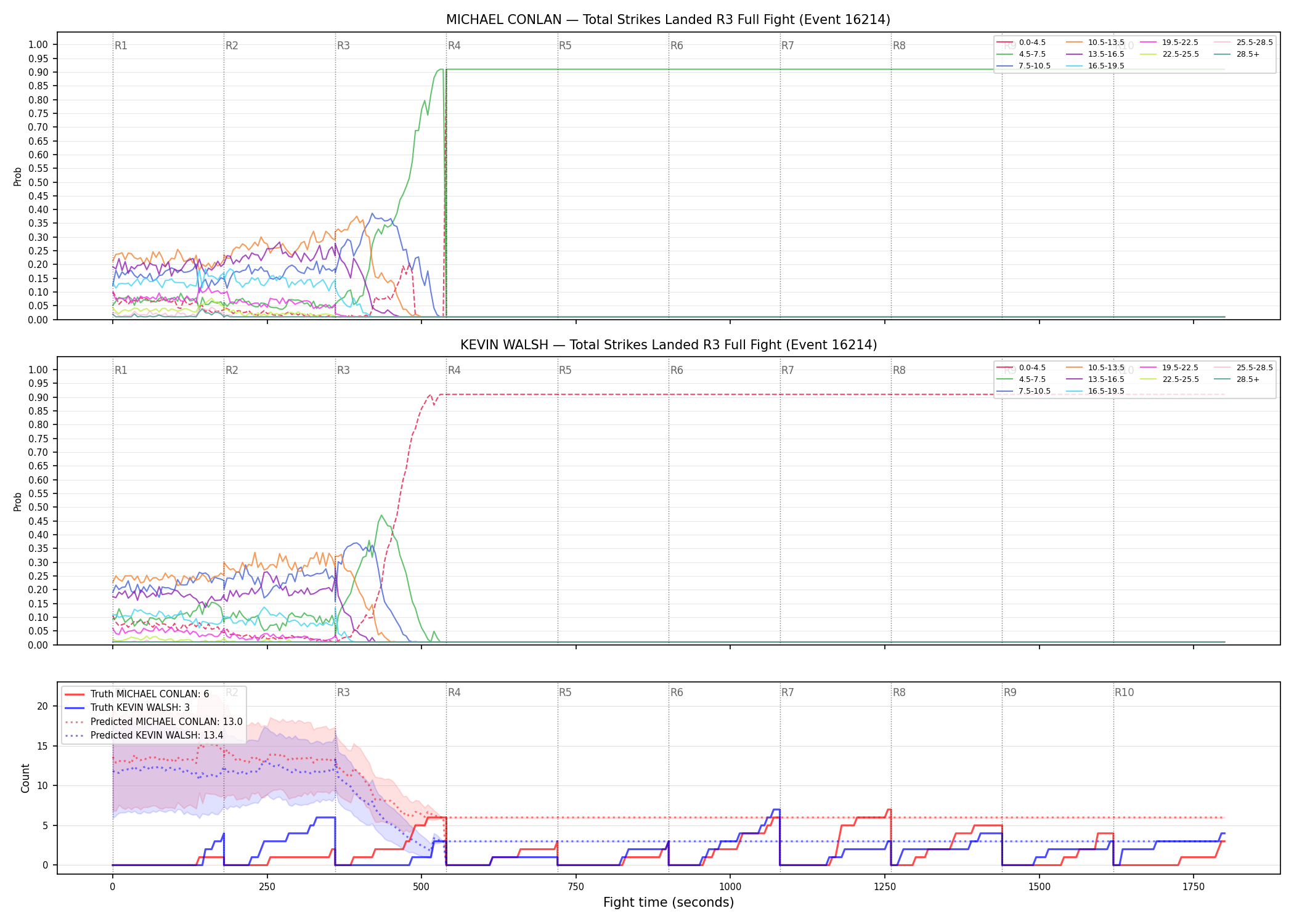1294x924 pixels.
Task: Click the R10 round label in bottom chart
Action: (x=1124, y=692)
